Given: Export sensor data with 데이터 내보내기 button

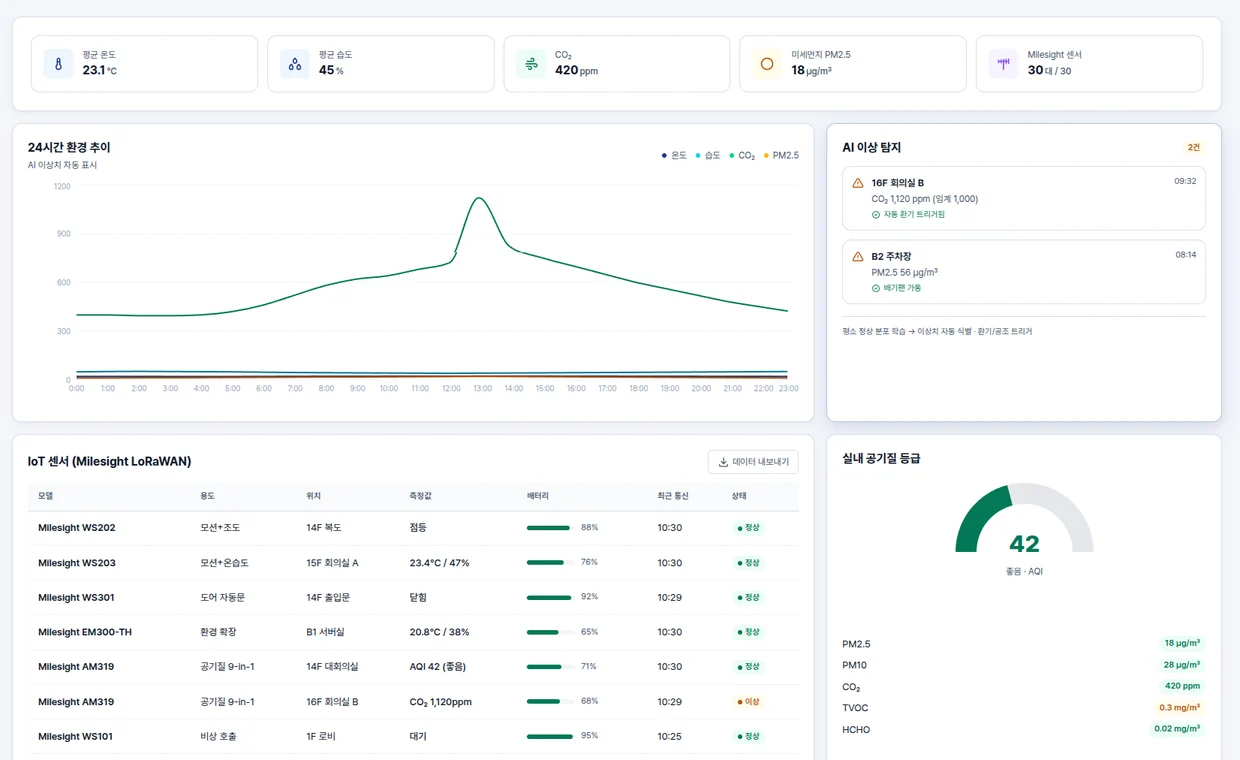Looking at the screenshot, I should tap(753, 462).
